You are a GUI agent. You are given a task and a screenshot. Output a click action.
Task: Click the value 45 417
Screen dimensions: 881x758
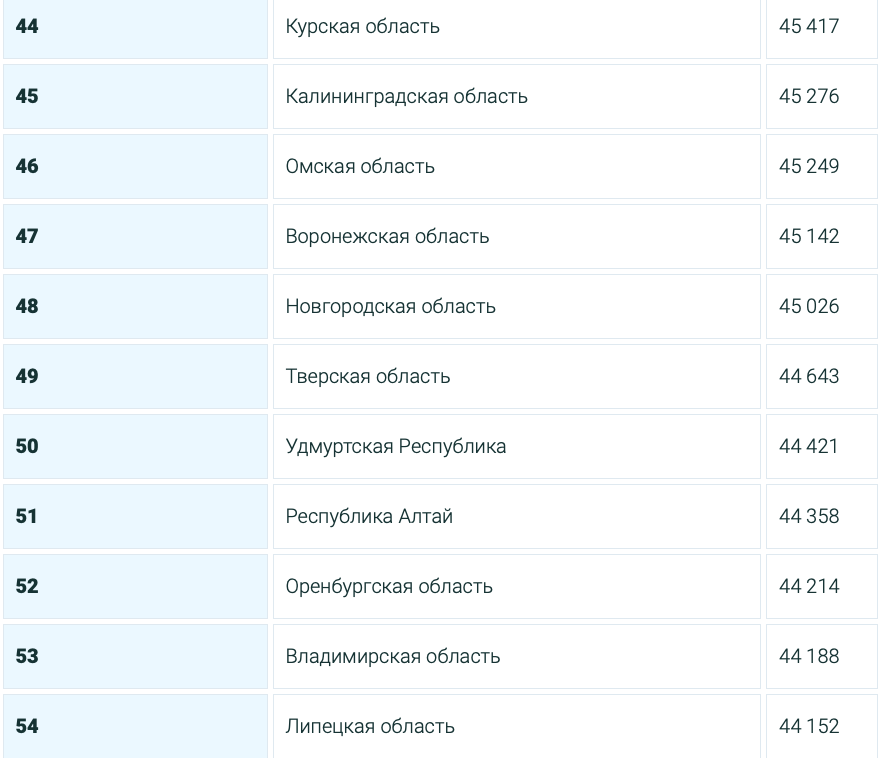(809, 27)
